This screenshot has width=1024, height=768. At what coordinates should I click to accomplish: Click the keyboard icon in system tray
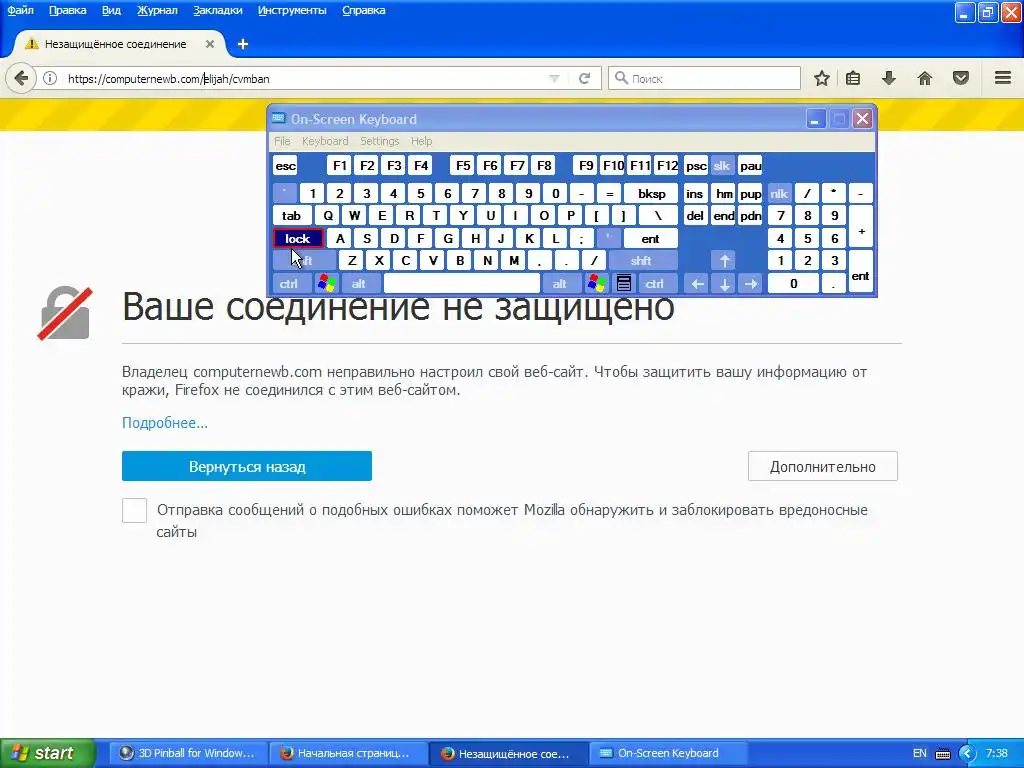click(943, 754)
